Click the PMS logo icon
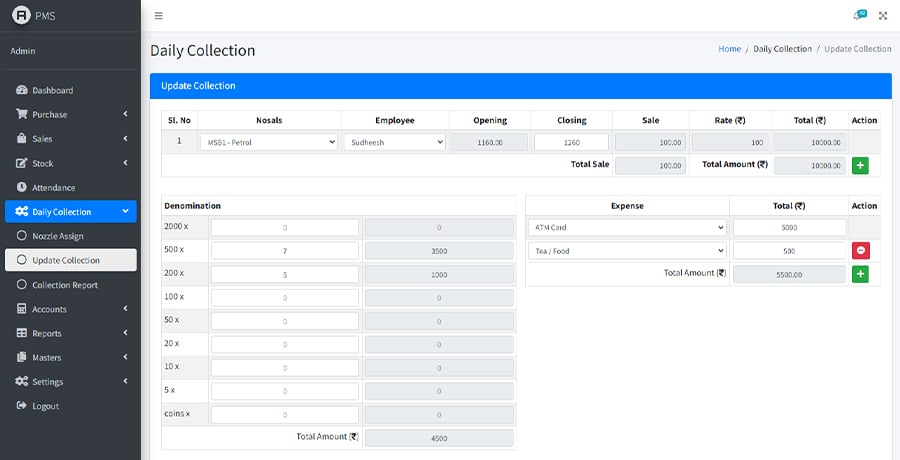The image size is (900, 460). click(x=19, y=16)
